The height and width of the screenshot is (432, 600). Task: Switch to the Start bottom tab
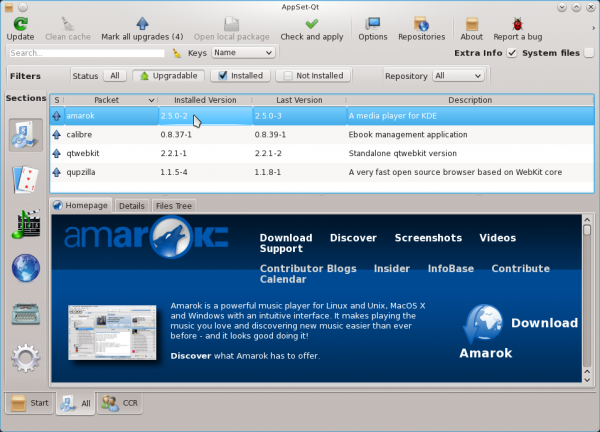pyautogui.click(x=30, y=403)
